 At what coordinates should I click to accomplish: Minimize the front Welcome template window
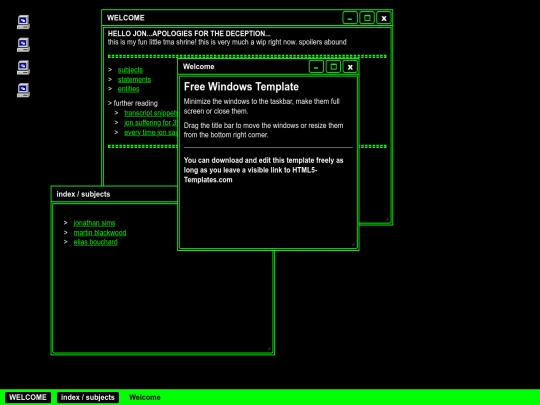pyautogui.click(x=316, y=67)
